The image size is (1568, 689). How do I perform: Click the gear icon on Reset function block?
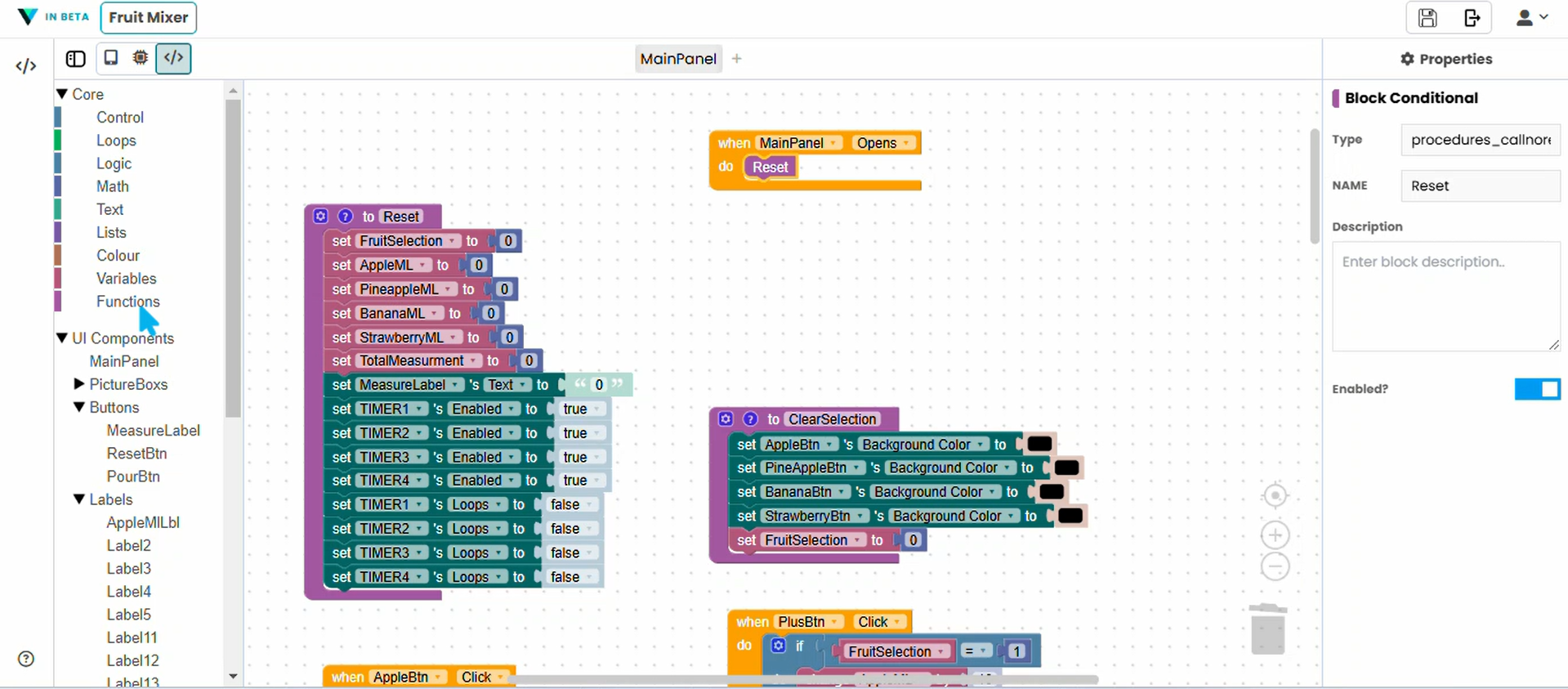pyautogui.click(x=320, y=216)
